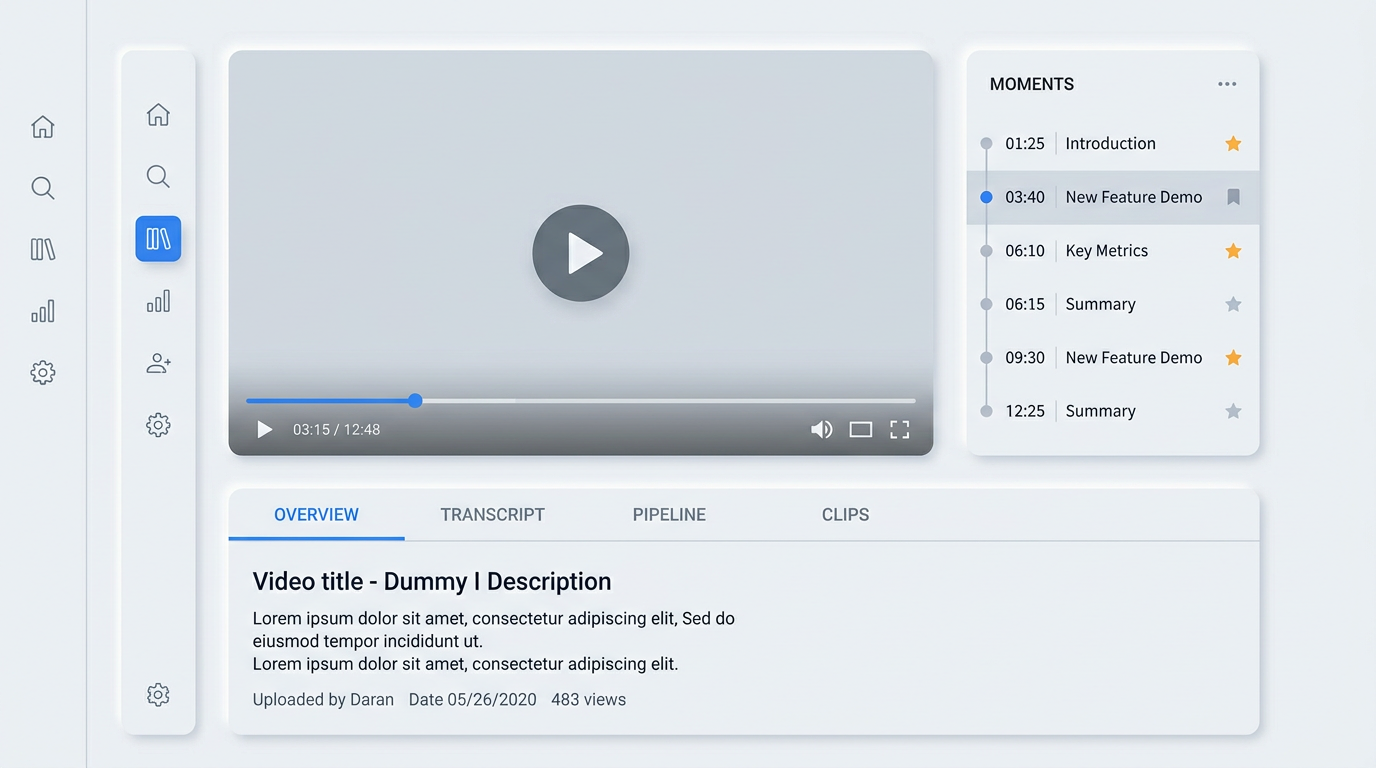1376x768 pixels.
Task: Switch to the Transcript tab
Action: pos(492,514)
